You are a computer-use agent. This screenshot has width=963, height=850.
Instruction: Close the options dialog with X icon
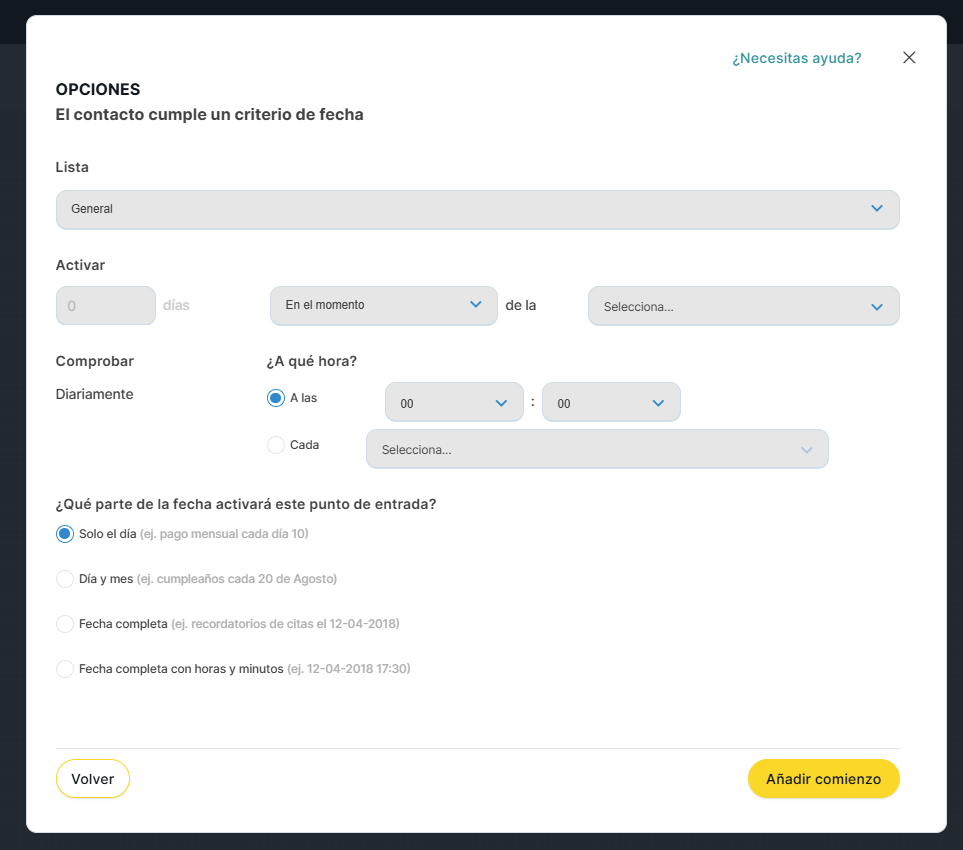pos(909,58)
